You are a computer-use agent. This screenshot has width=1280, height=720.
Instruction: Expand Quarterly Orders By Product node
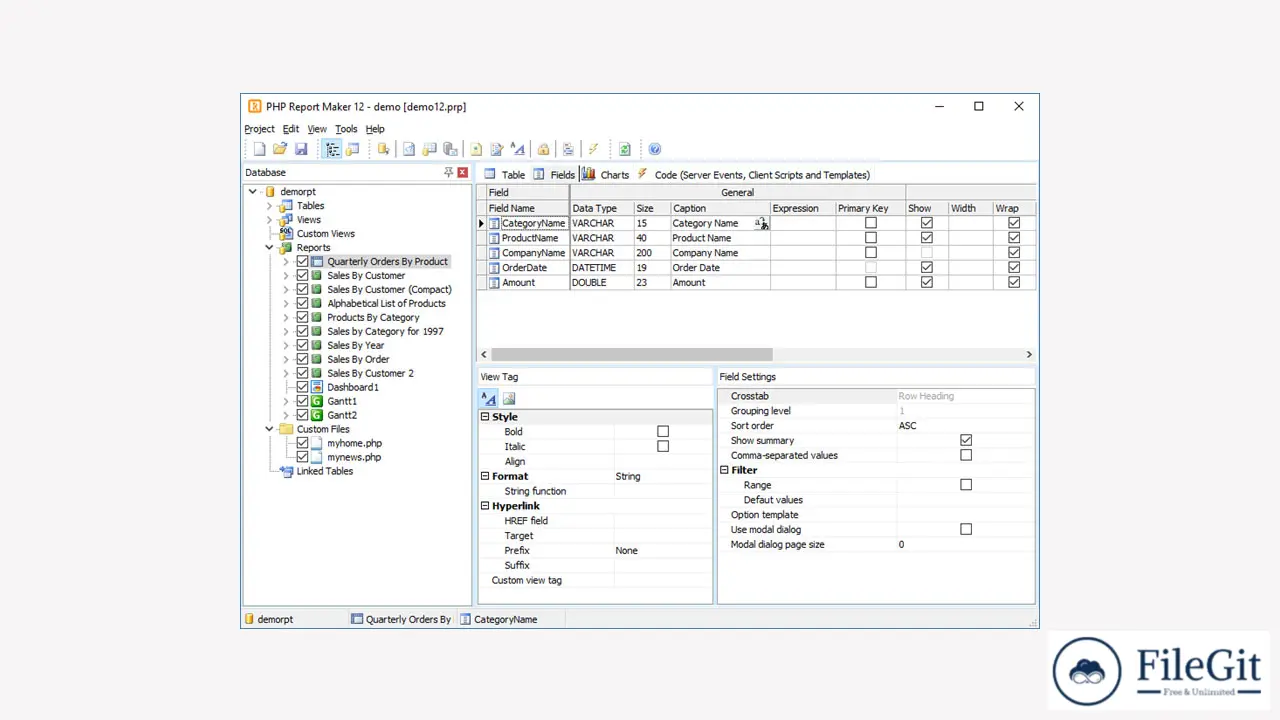tap(285, 262)
